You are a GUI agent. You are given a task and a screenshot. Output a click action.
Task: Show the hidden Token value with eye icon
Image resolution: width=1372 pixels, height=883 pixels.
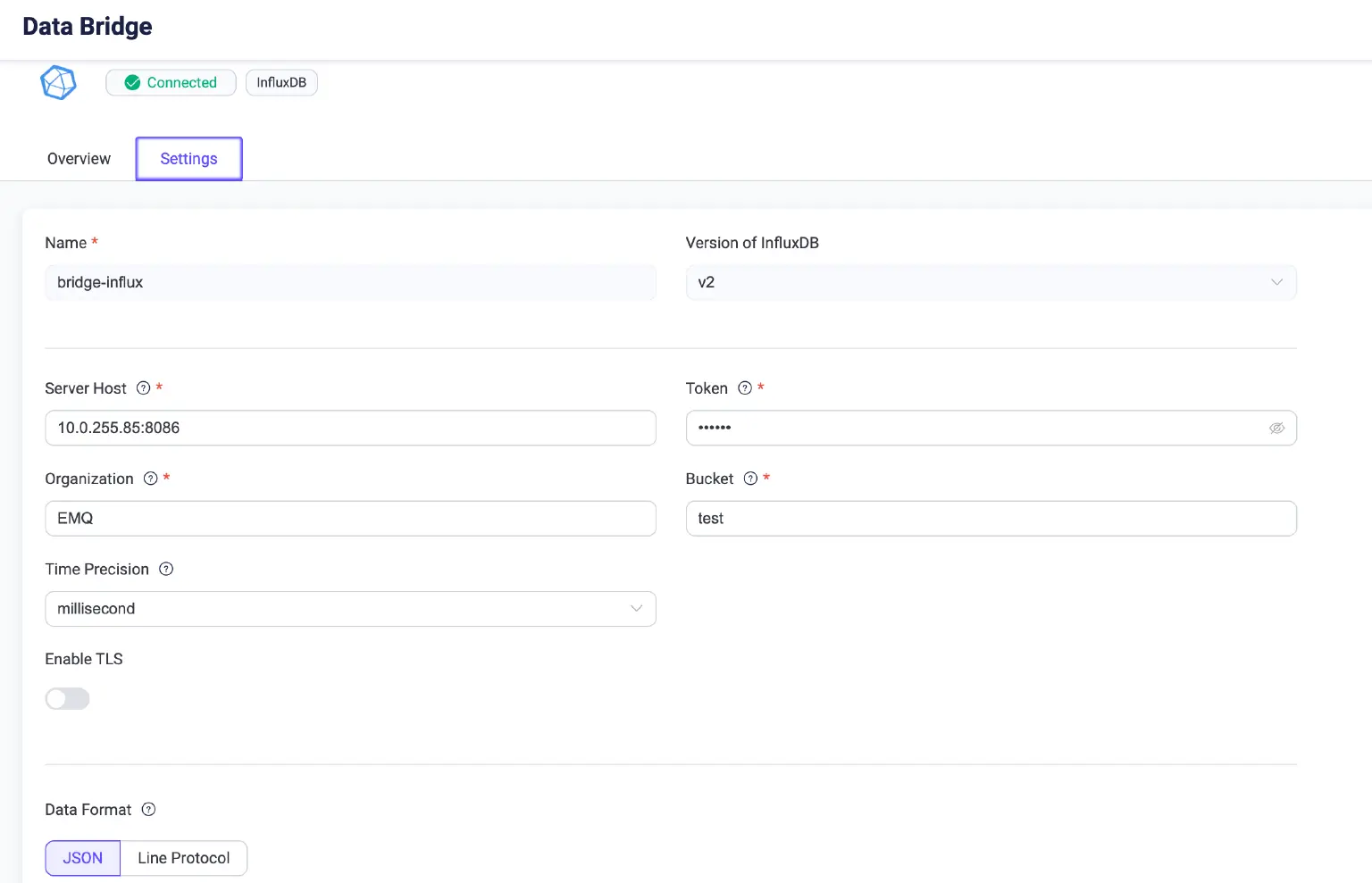click(1276, 429)
